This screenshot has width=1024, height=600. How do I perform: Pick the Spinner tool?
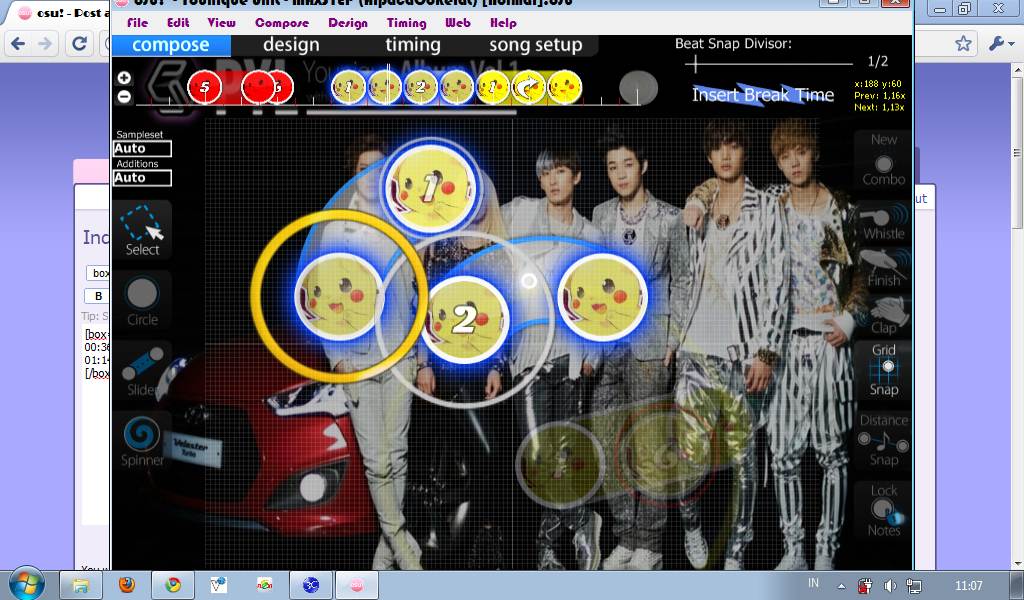click(x=142, y=440)
